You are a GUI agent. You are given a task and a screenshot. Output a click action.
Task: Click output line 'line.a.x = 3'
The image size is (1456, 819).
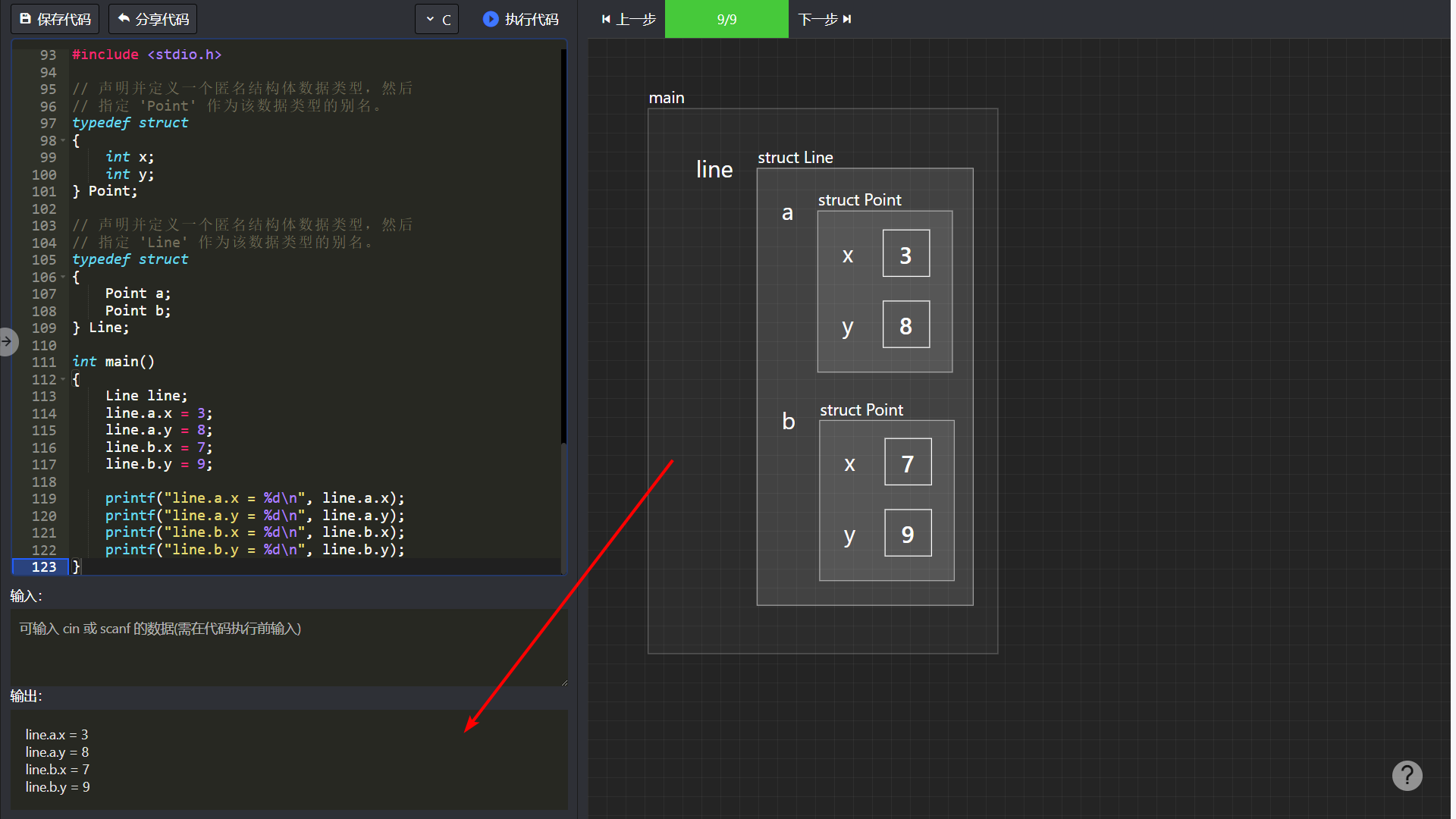pyautogui.click(x=57, y=735)
